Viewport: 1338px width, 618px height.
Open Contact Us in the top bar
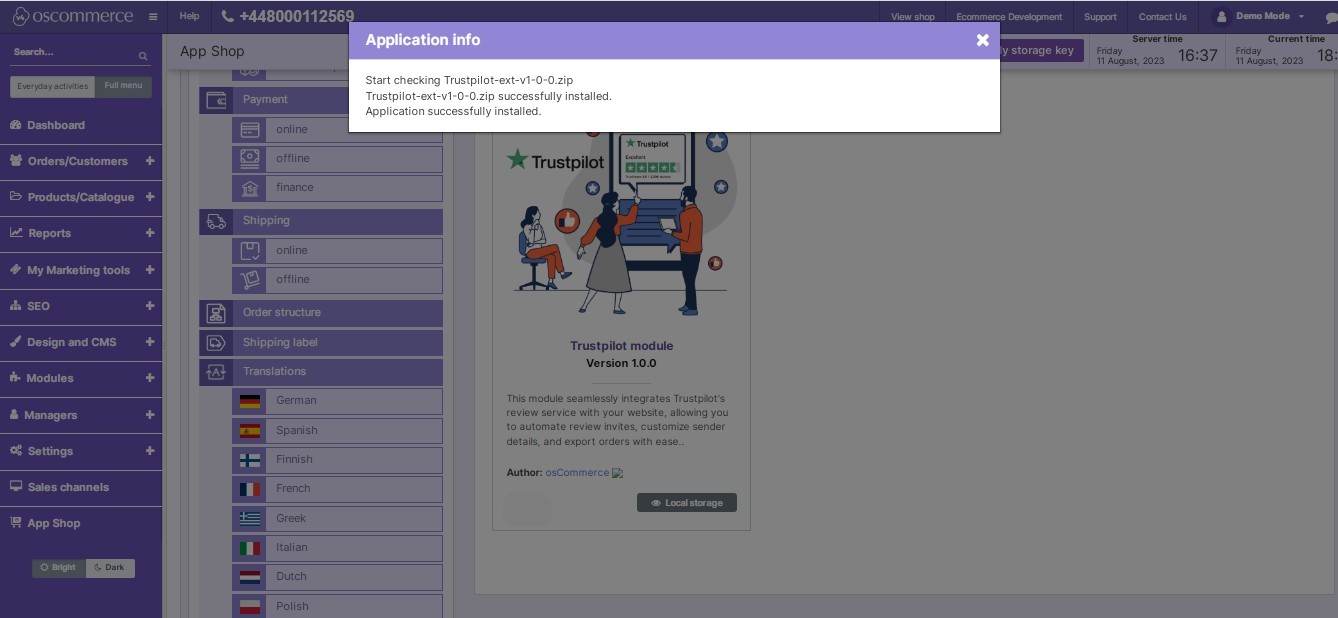[1162, 17]
